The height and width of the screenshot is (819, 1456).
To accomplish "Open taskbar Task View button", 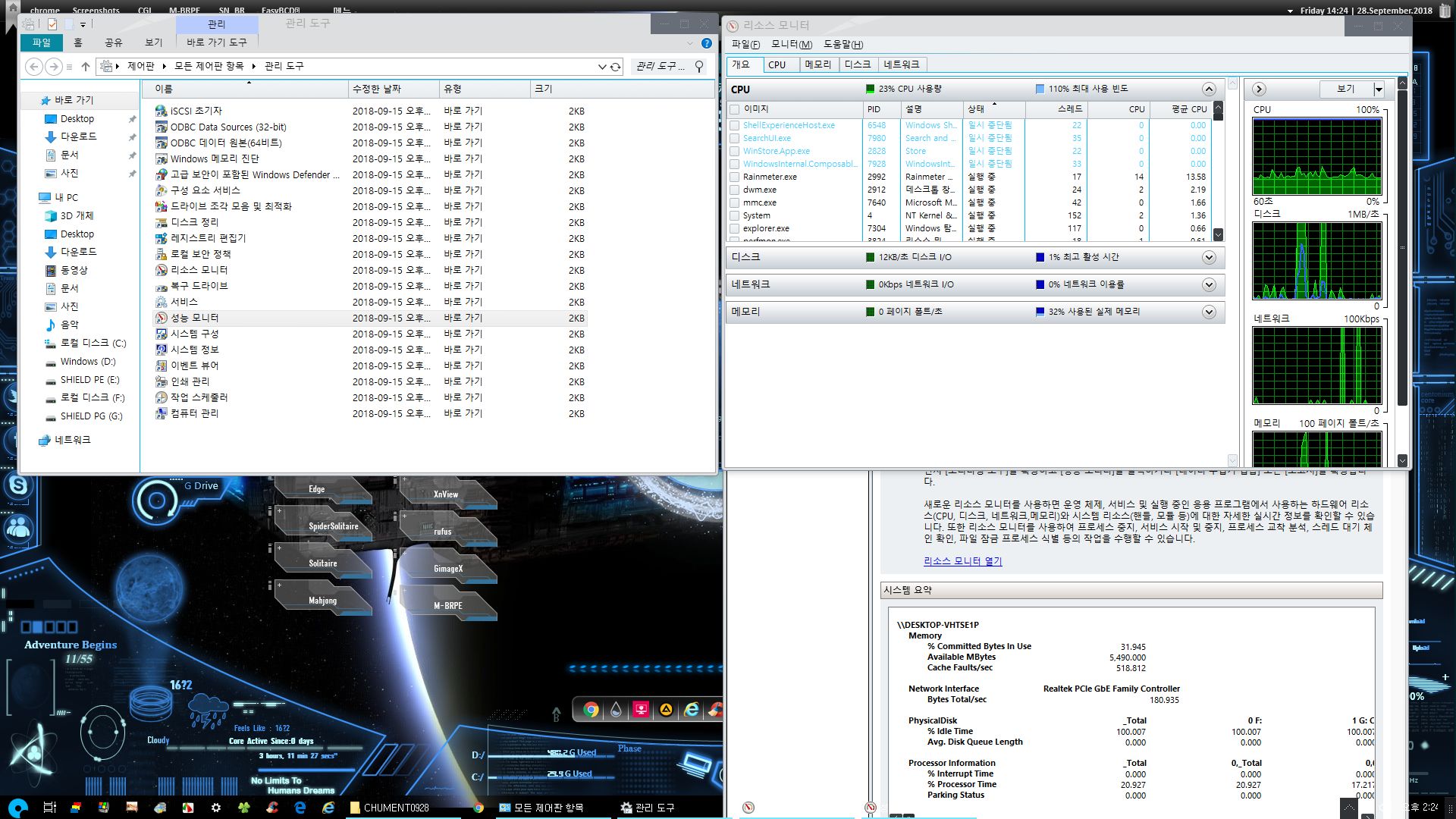I will pyautogui.click(x=49, y=808).
